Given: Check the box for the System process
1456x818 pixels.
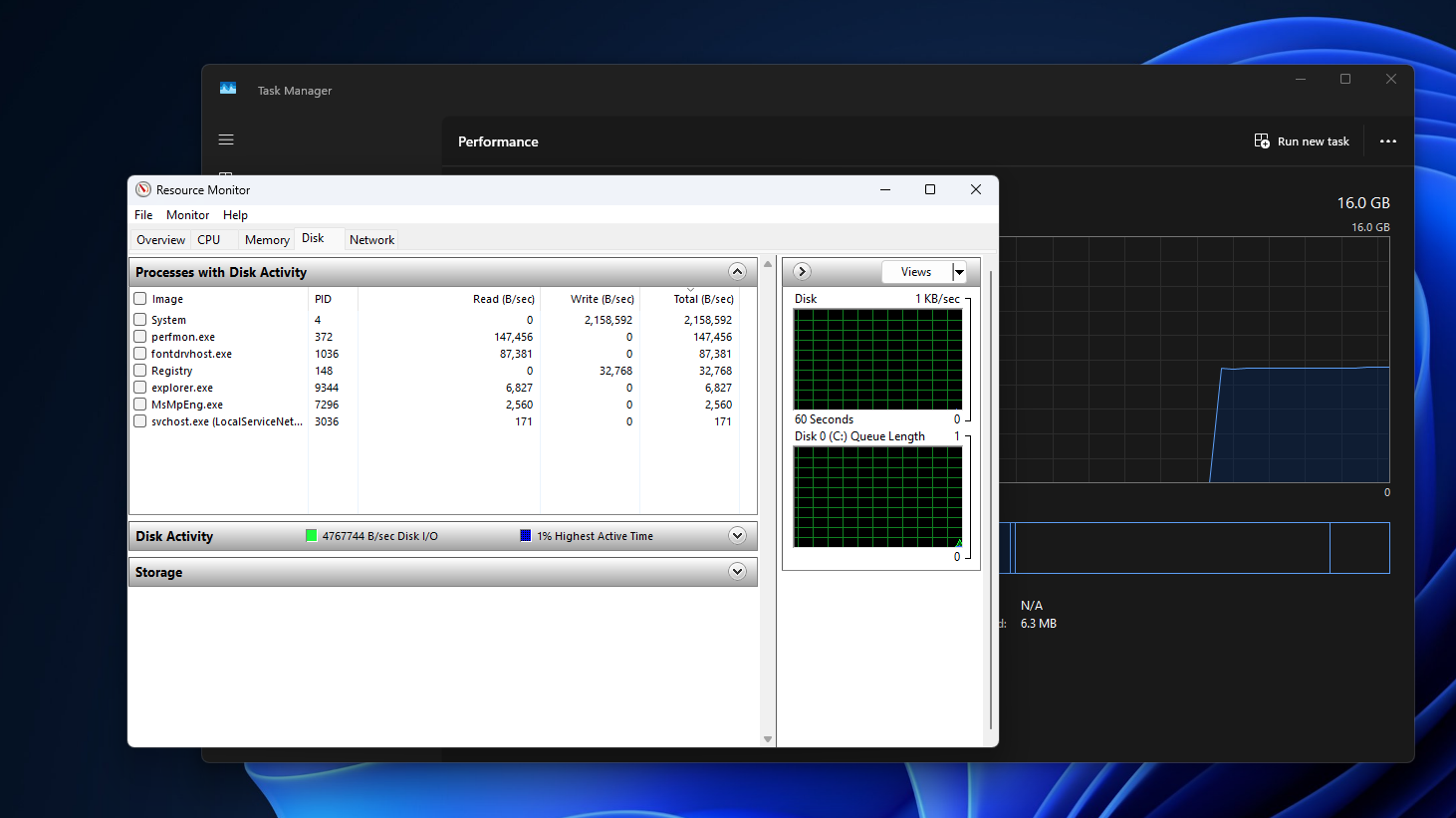Looking at the screenshot, I should [x=140, y=320].
